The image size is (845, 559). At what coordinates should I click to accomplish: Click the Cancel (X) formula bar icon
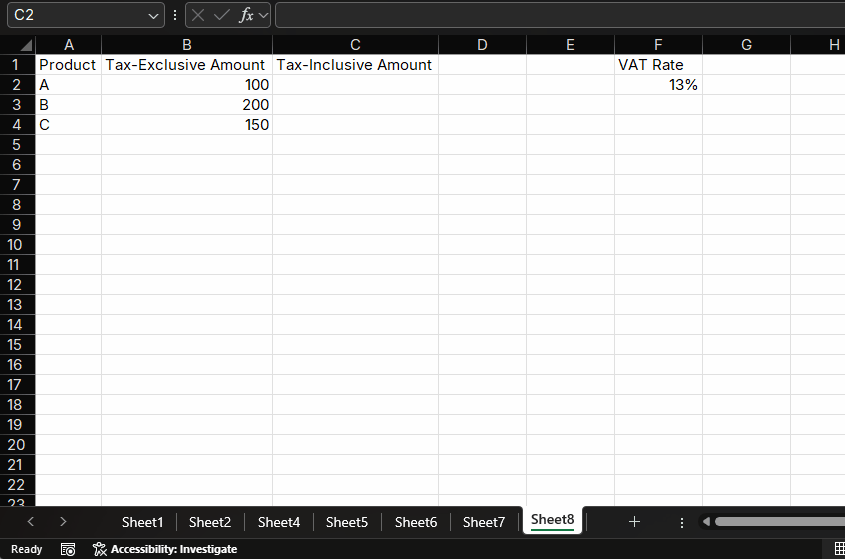[198, 15]
